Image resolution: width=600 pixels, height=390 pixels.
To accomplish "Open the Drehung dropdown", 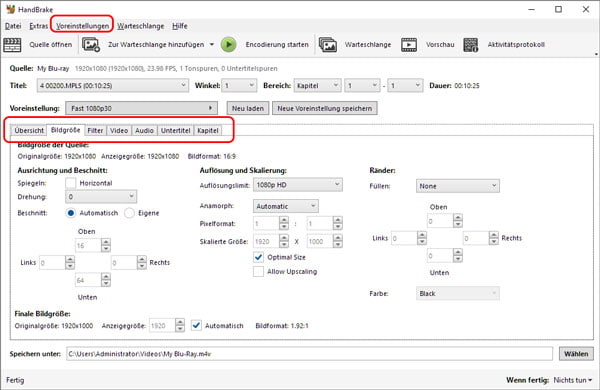I will (101, 197).
